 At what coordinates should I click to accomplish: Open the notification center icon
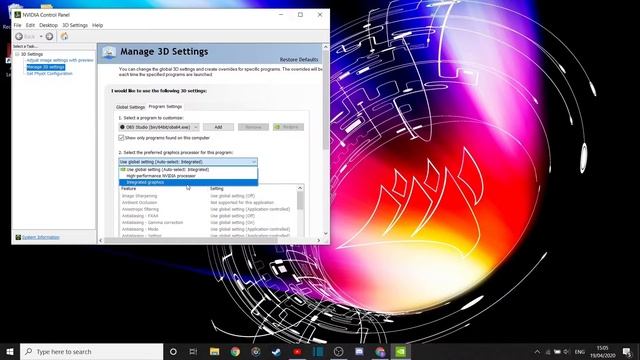tap(627, 352)
